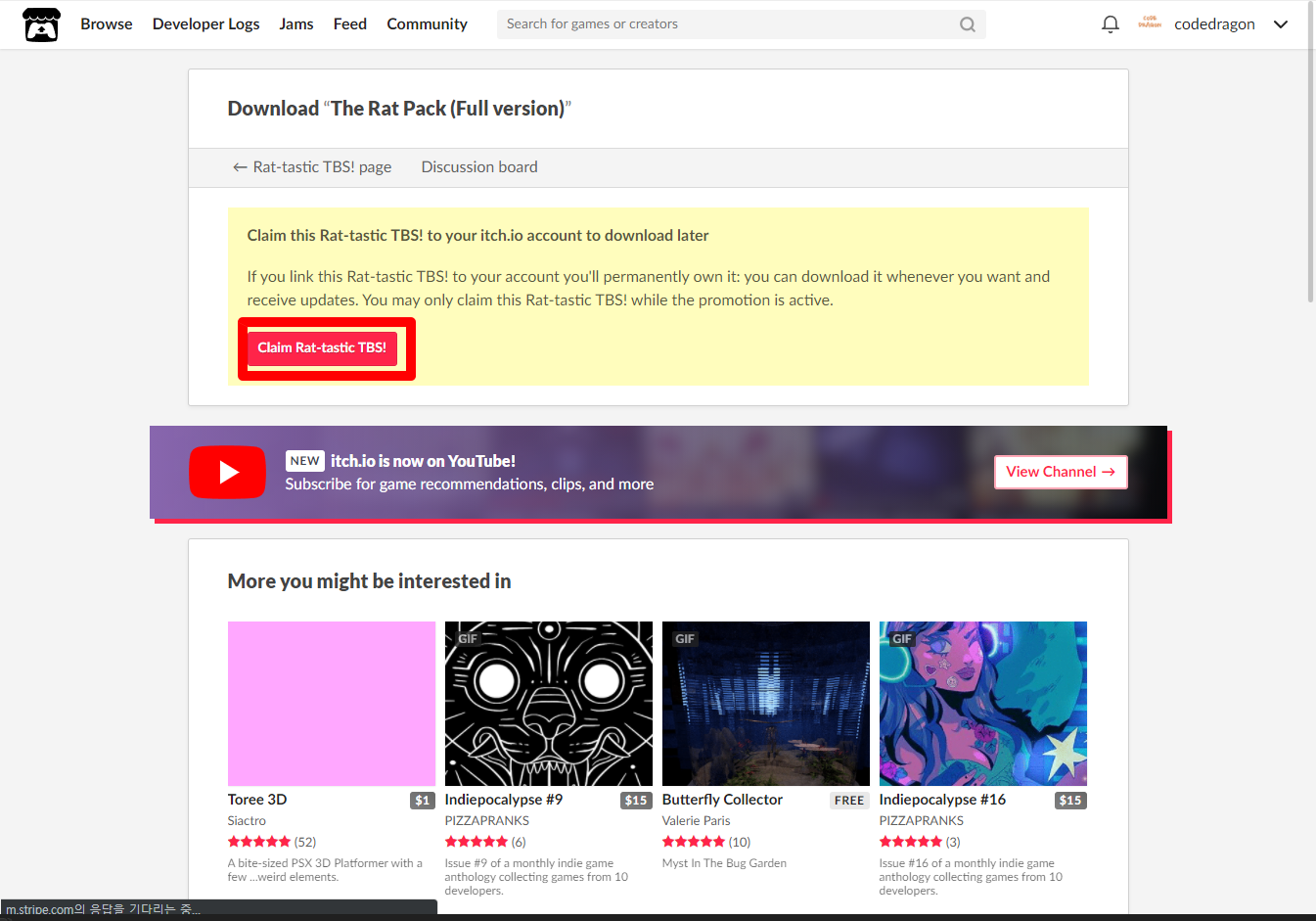This screenshot has height=921, width=1316.
Task: Open the Feed page
Action: click(350, 24)
